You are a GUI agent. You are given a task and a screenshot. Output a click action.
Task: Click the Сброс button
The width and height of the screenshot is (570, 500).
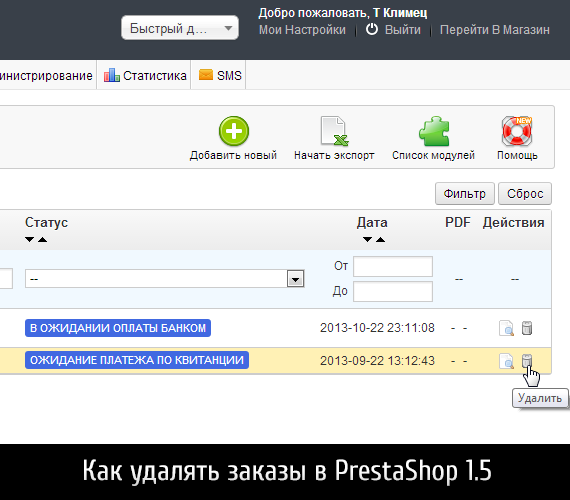[x=525, y=193]
